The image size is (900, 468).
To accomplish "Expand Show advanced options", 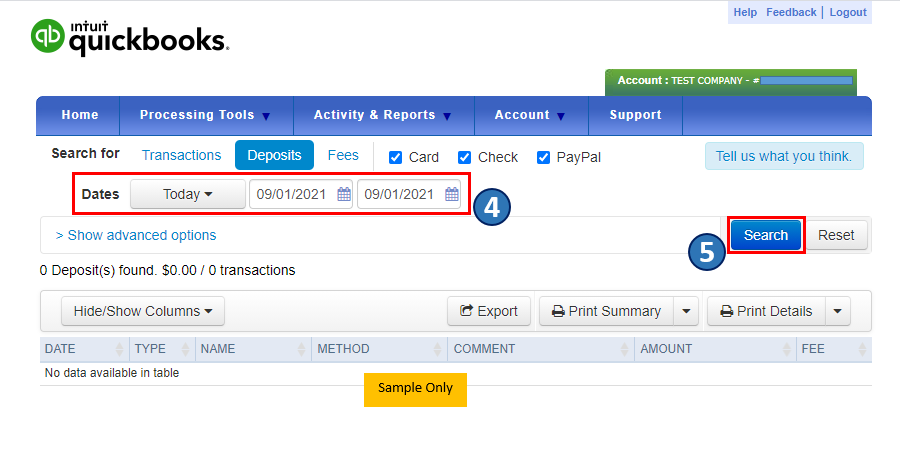I will tap(135, 235).
